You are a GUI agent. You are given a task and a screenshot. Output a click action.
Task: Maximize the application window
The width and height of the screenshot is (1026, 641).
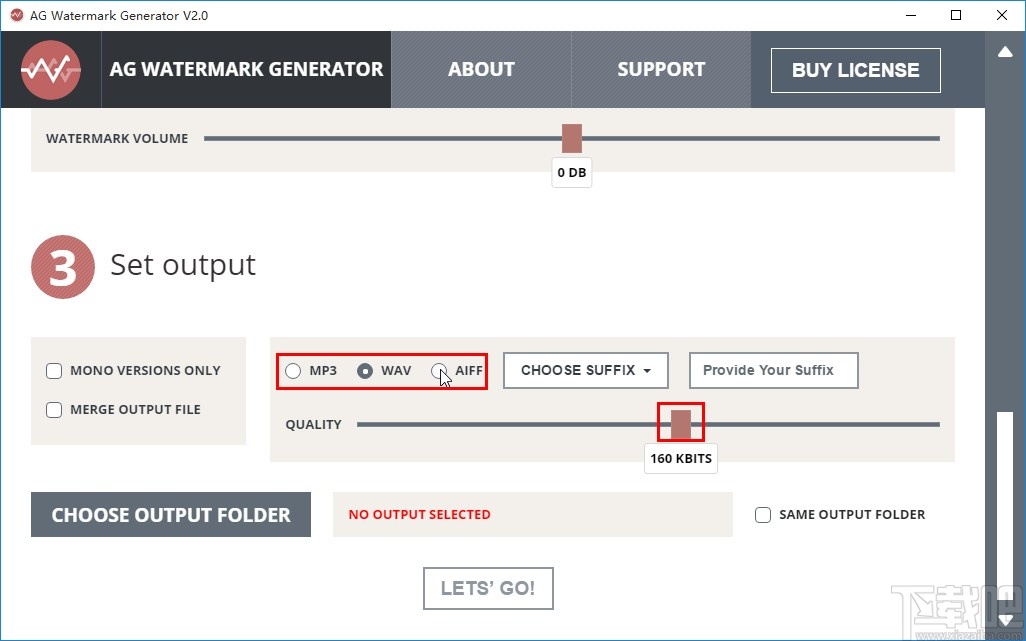tap(956, 15)
